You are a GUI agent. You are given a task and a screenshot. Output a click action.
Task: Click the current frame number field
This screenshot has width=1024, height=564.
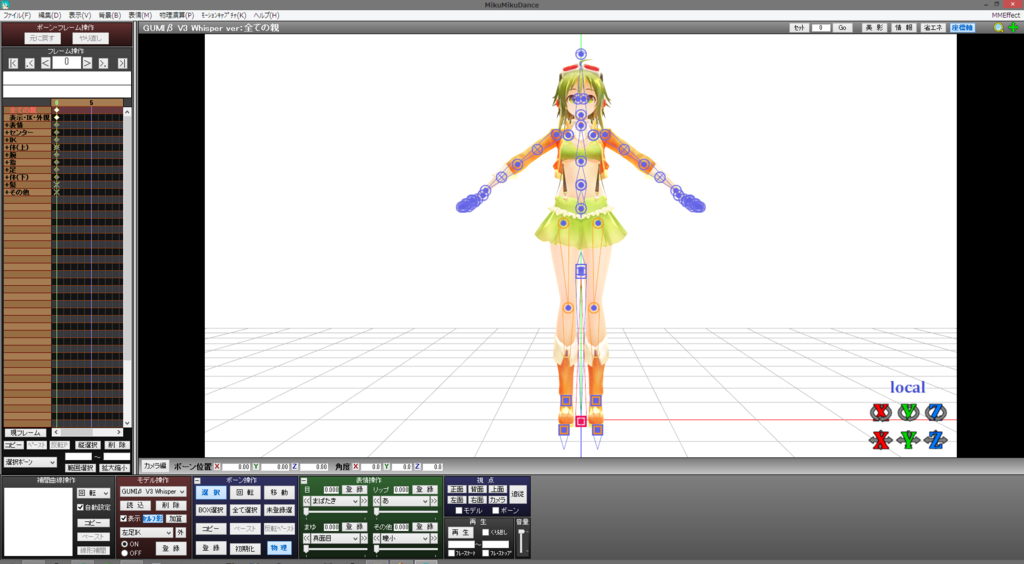(x=67, y=62)
